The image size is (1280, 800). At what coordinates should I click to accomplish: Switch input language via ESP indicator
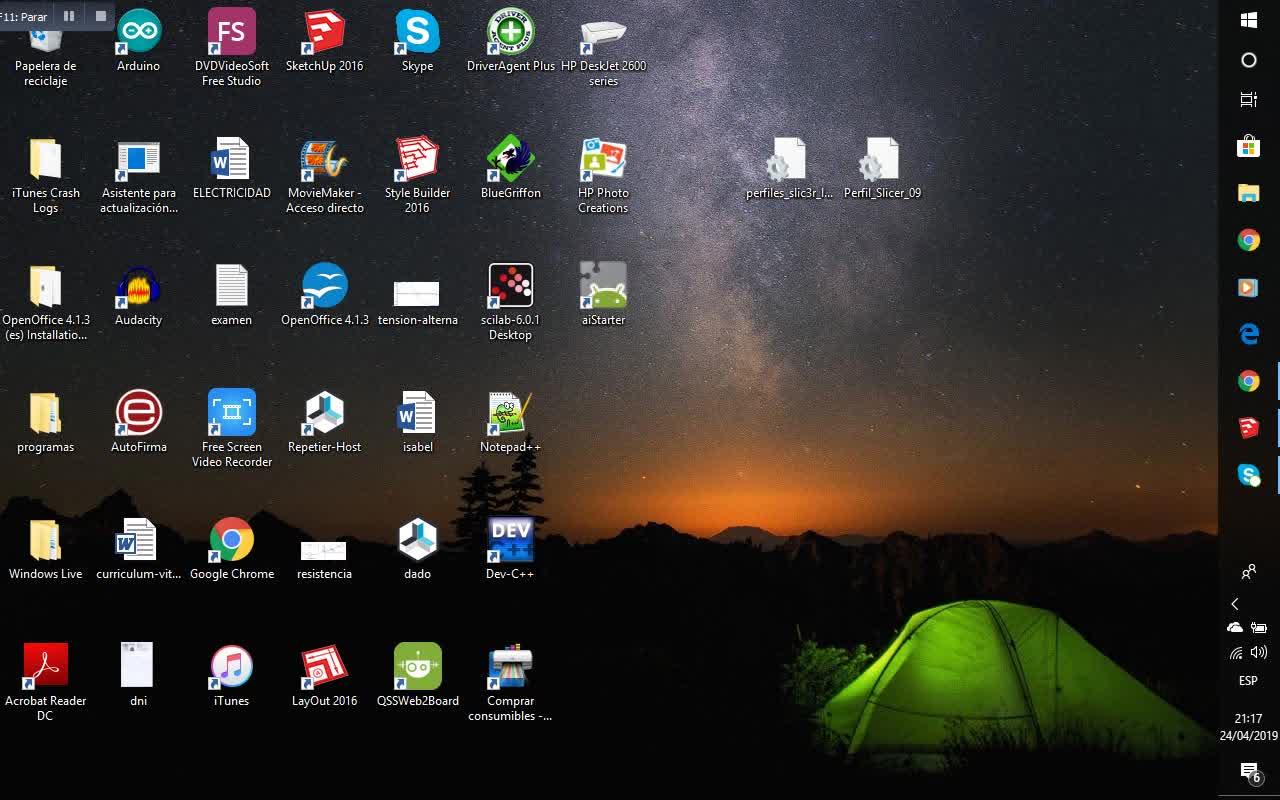tap(1249, 681)
